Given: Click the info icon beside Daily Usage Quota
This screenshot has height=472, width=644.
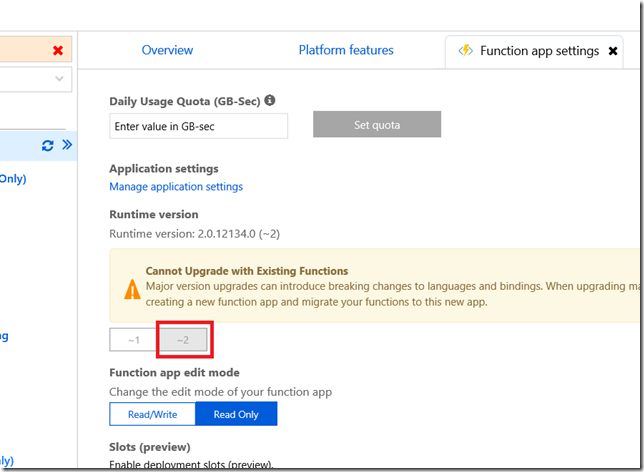Looking at the screenshot, I should click(270, 100).
